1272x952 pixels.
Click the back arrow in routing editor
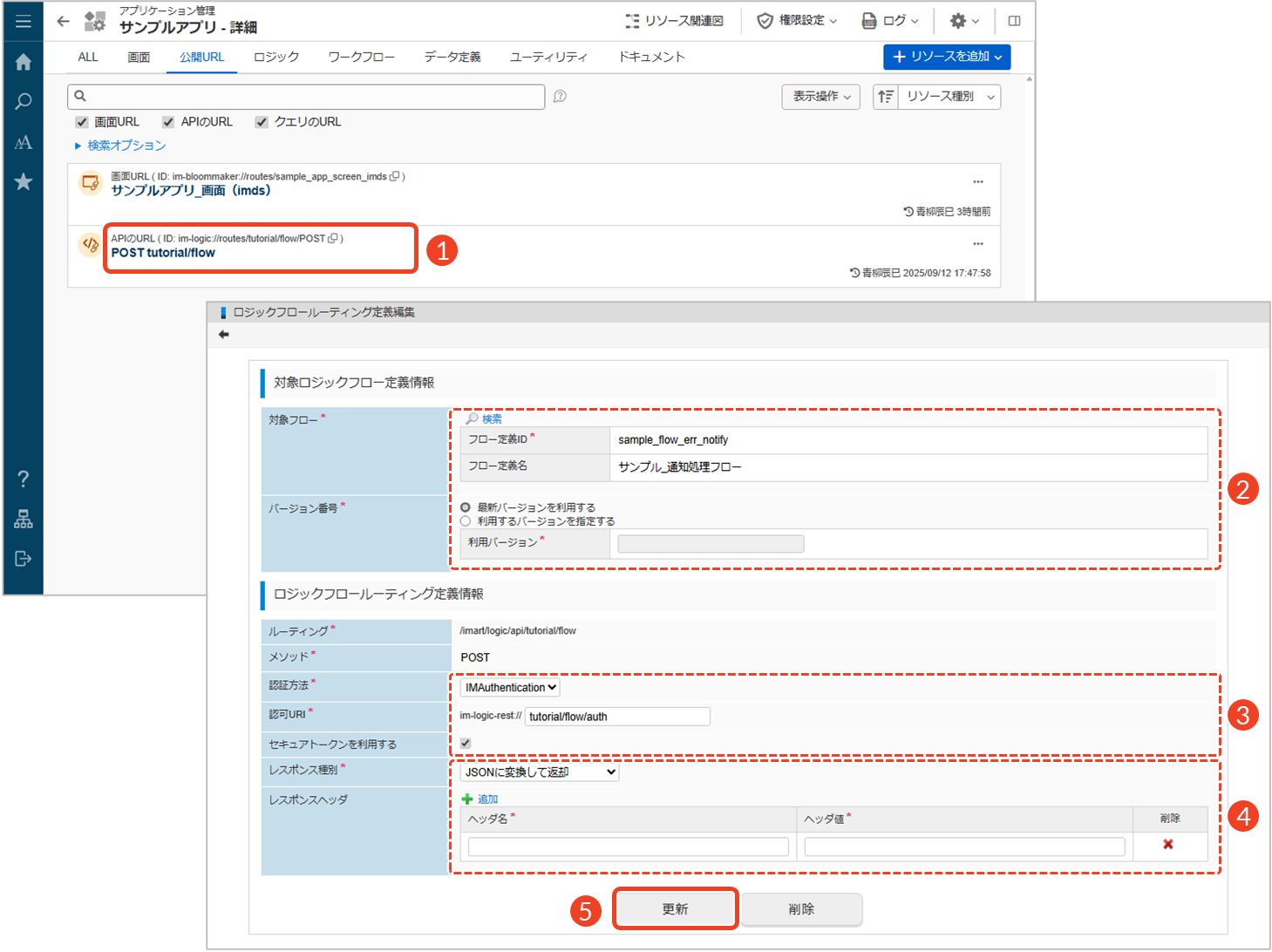pyautogui.click(x=224, y=335)
